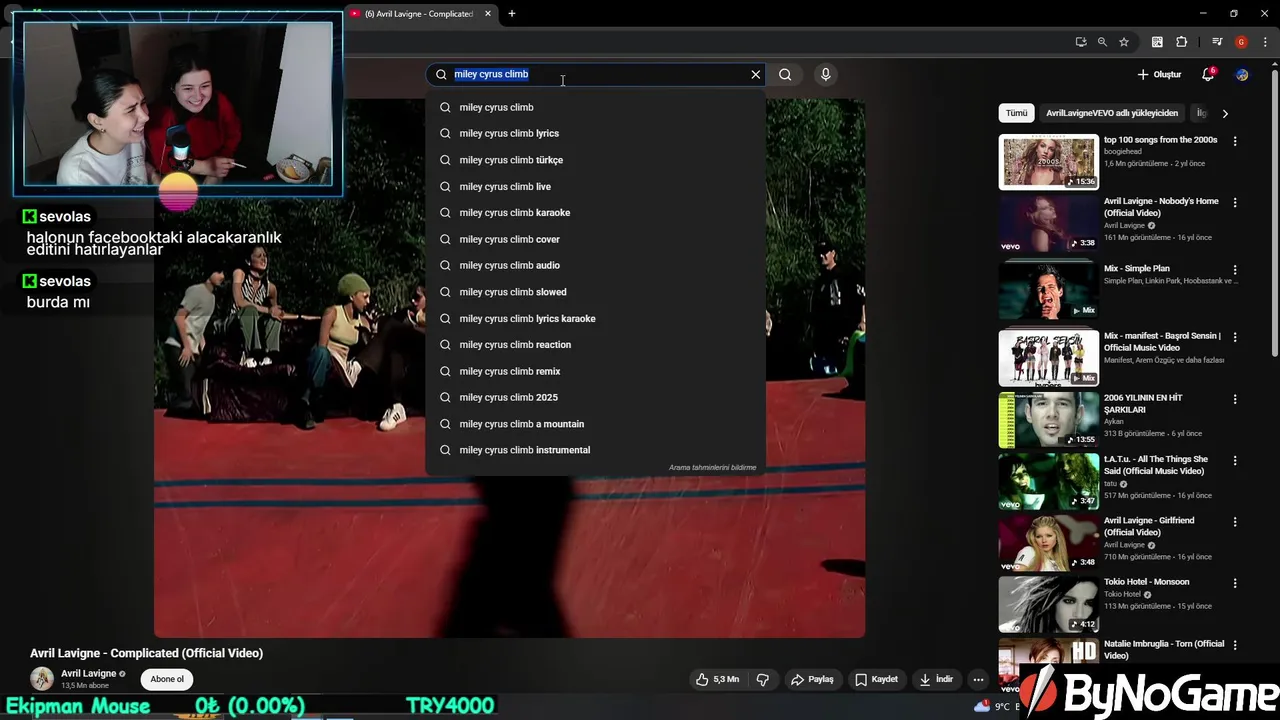
Task: Clear the search box with the X icon
Action: coord(756,74)
